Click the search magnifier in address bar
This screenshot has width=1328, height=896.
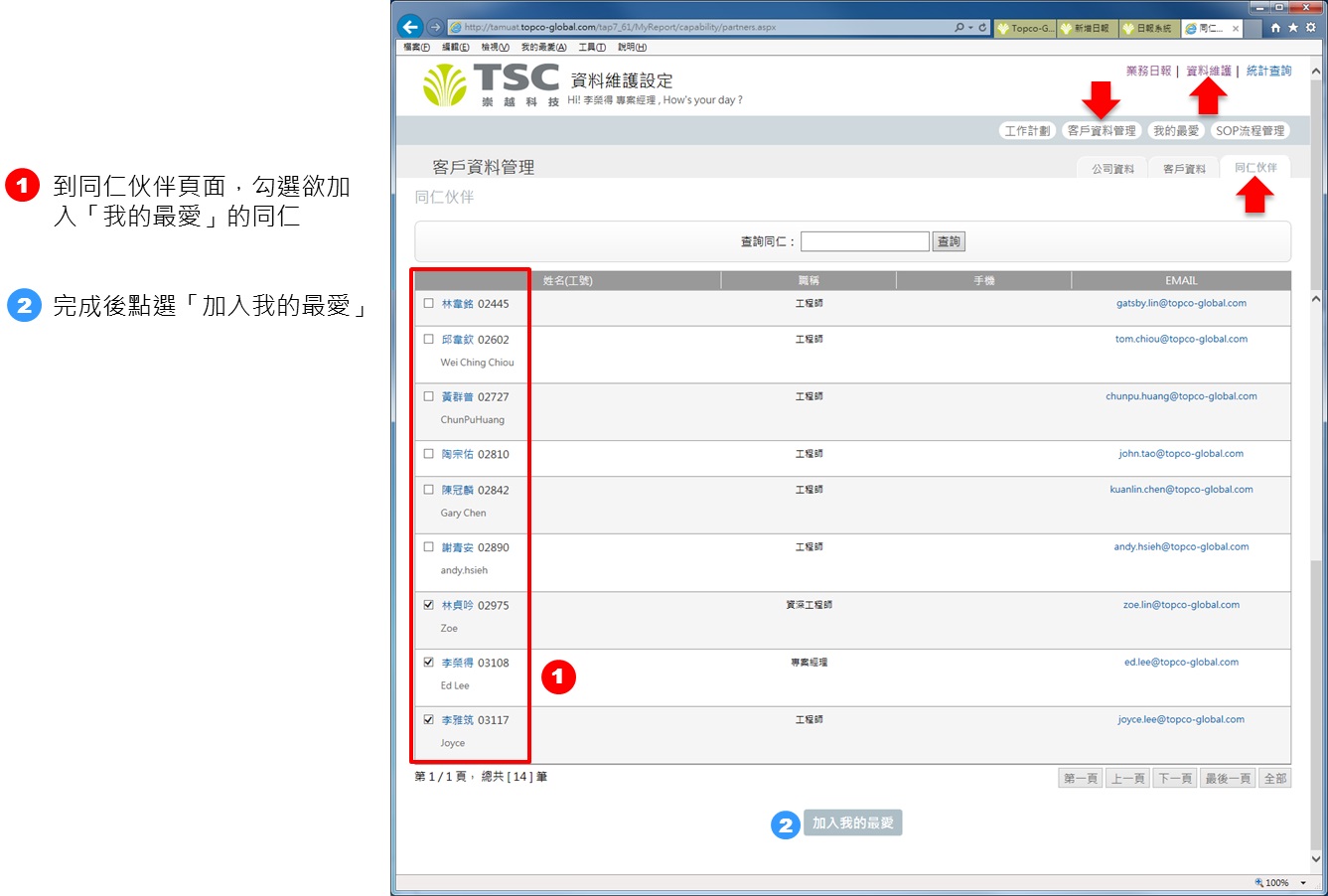[x=959, y=28]
